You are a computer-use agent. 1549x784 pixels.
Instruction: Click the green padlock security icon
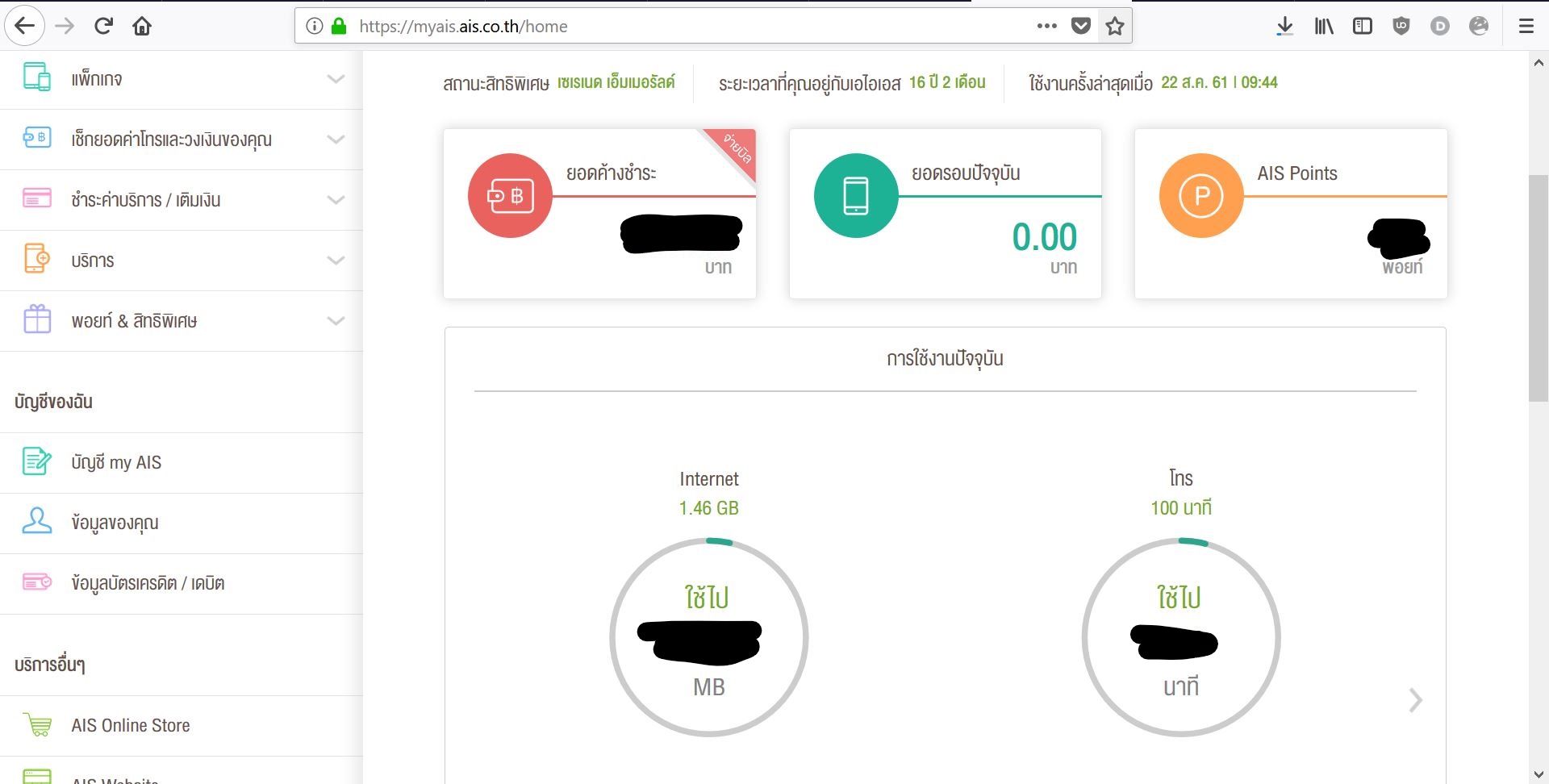point(339,27)
